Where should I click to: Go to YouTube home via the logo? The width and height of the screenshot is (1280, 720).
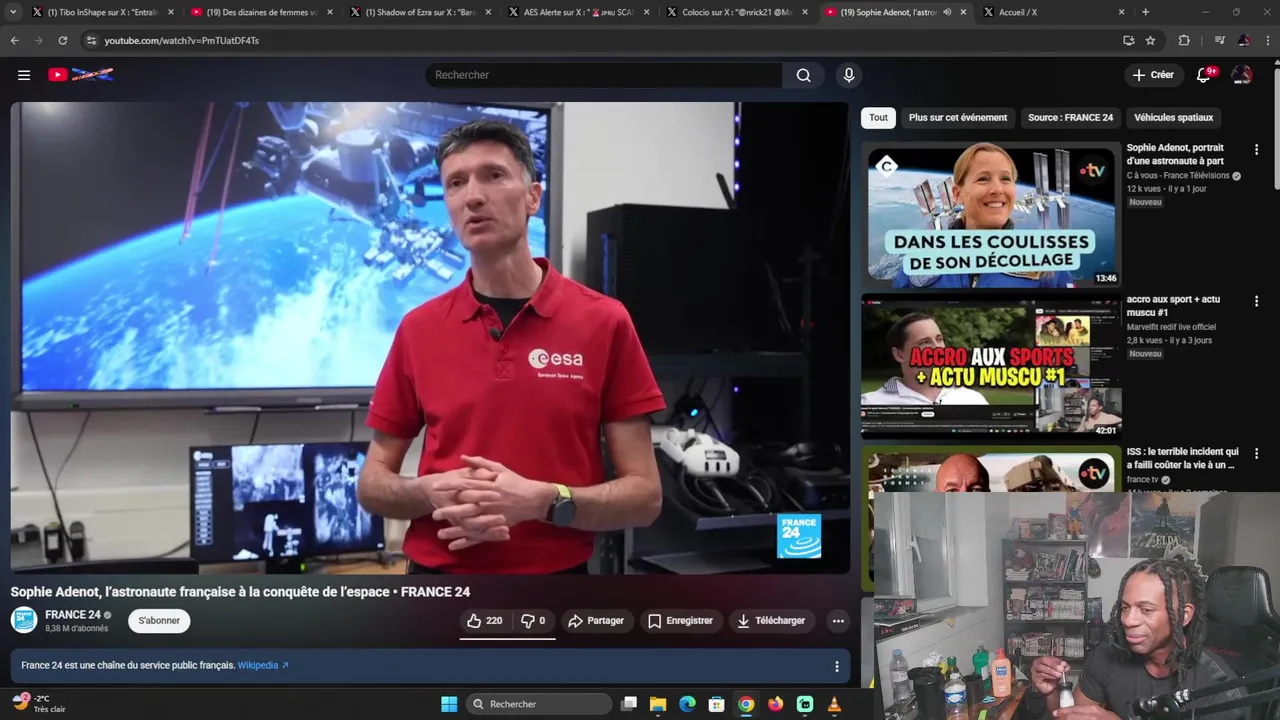[x=80, y=75]
